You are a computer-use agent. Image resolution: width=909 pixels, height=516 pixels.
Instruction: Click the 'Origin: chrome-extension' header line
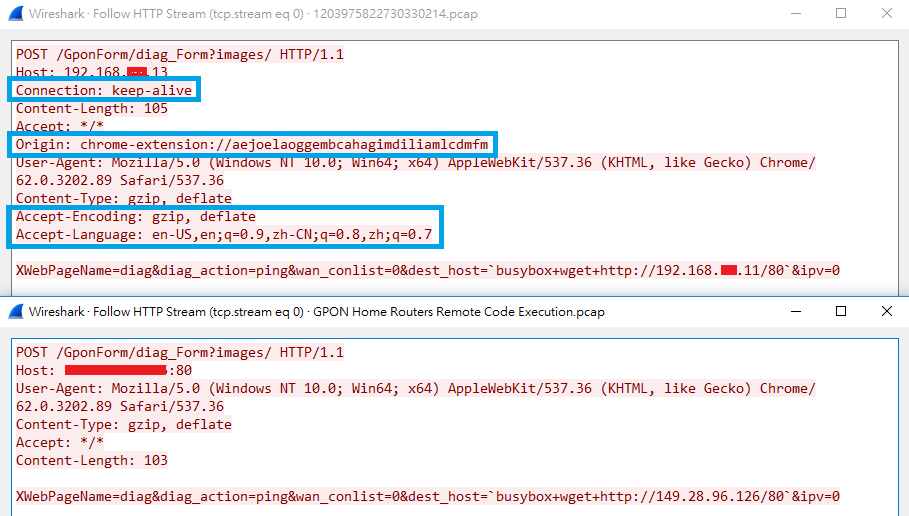point(252,144)
